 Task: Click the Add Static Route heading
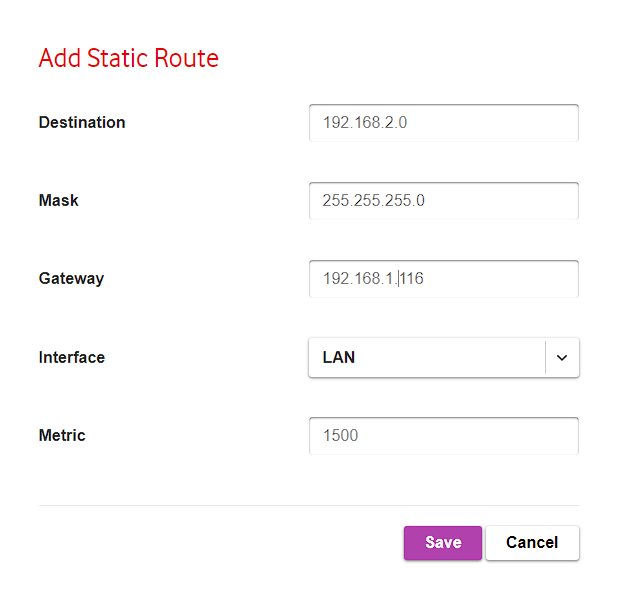click(x=128, y=58)
